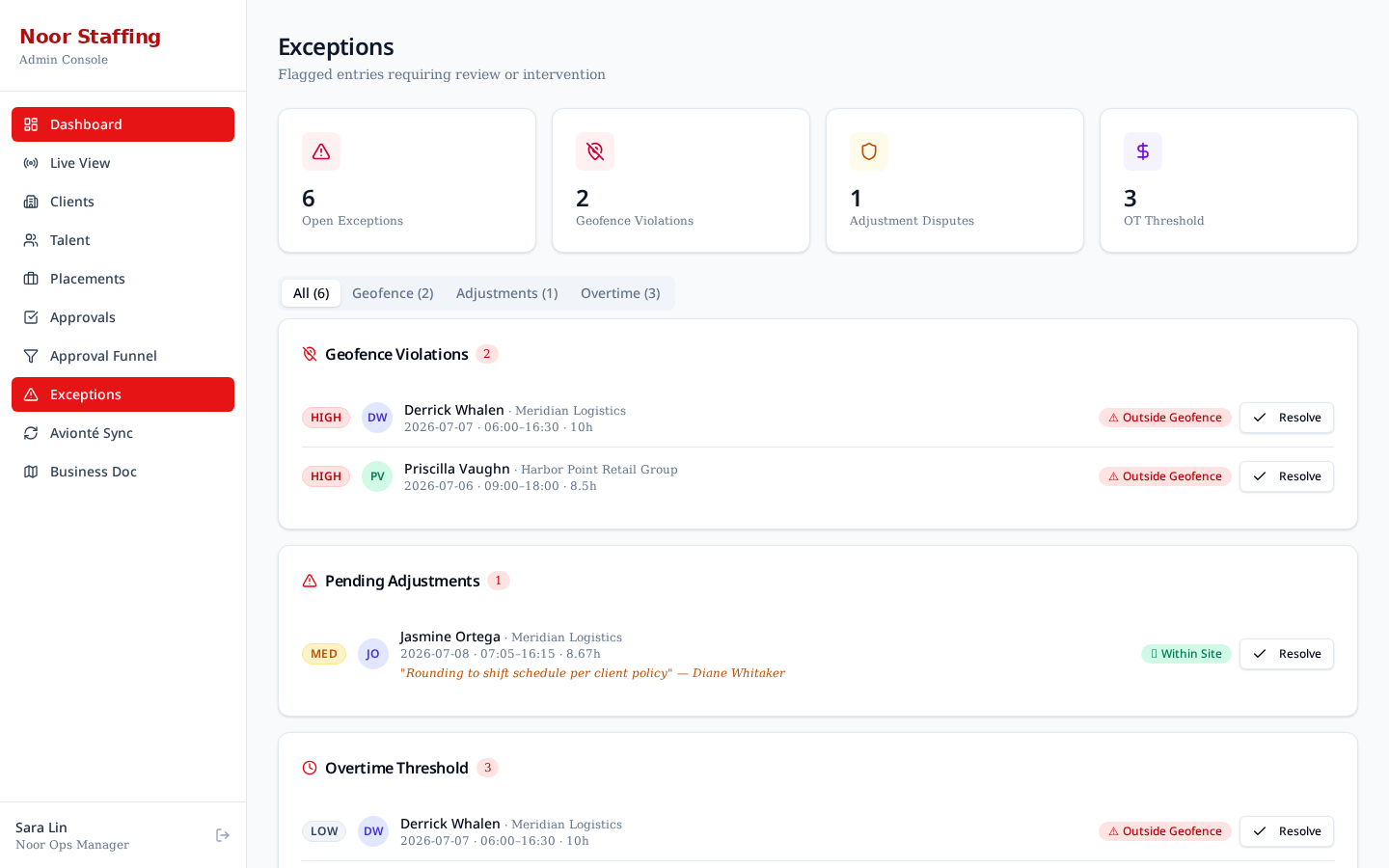Resolve Jasmine Ortega's pending adjustment
The height and width of the screenshot is (868, 1389).
tap(1287, 654)
